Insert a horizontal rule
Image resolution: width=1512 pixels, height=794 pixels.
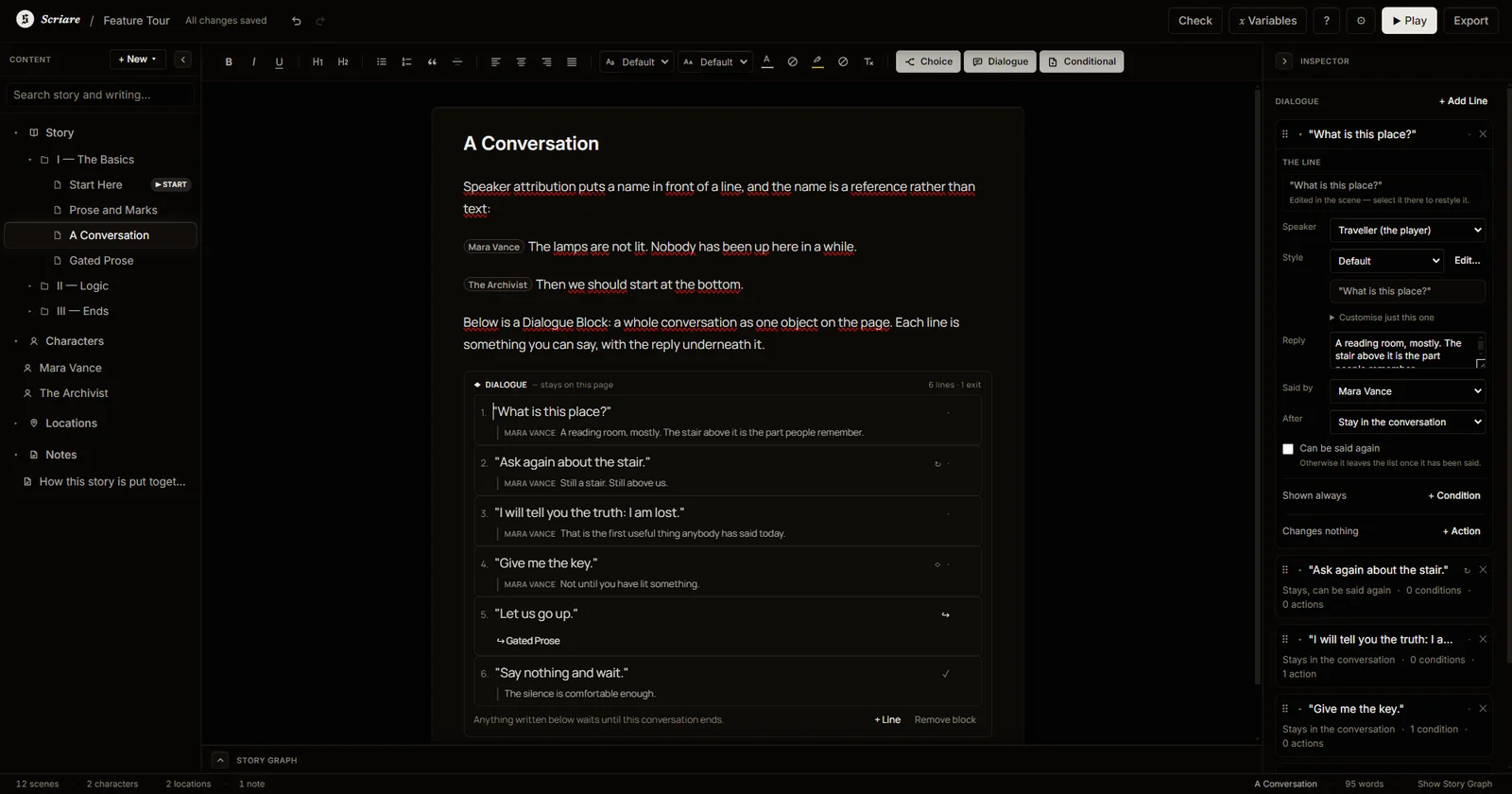457,61
